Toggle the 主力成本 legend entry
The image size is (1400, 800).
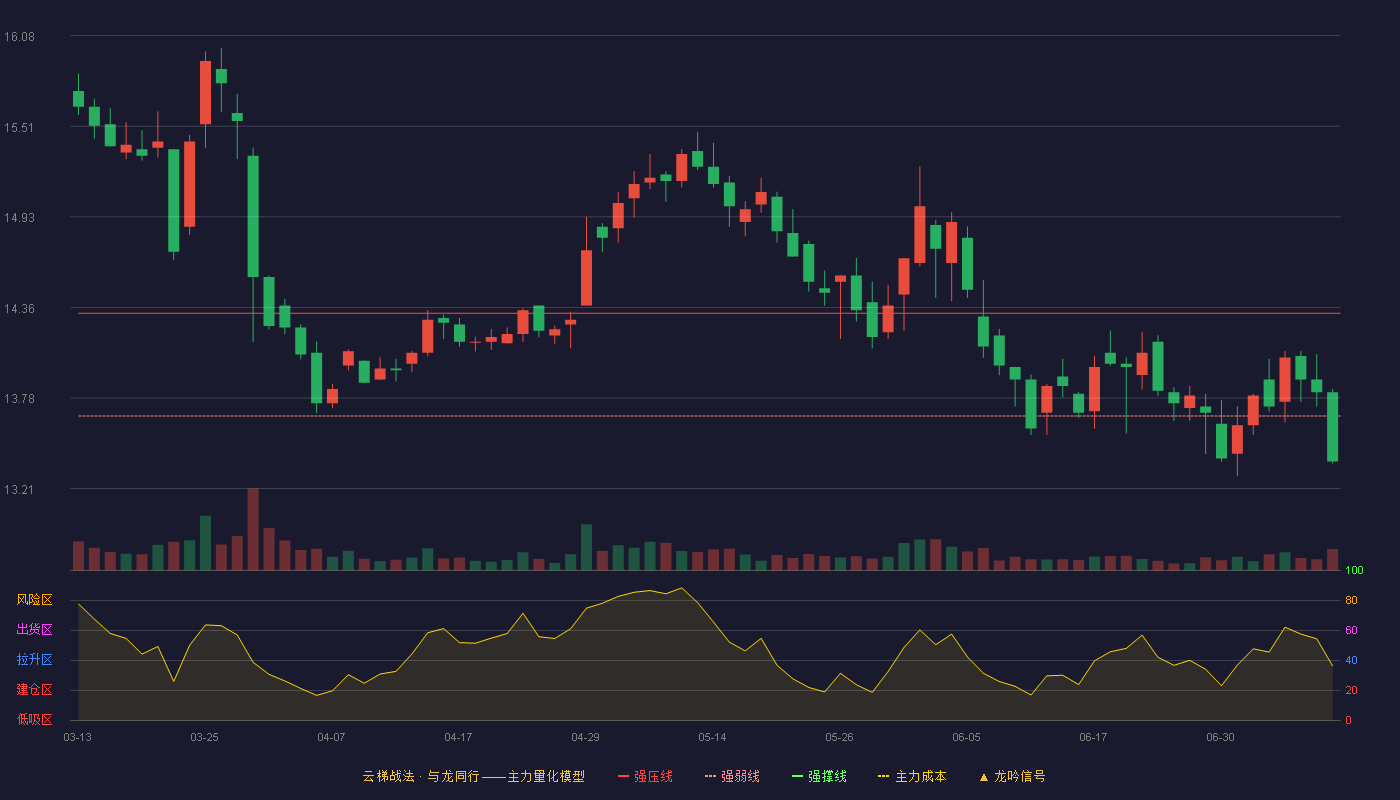coord(912,776)
